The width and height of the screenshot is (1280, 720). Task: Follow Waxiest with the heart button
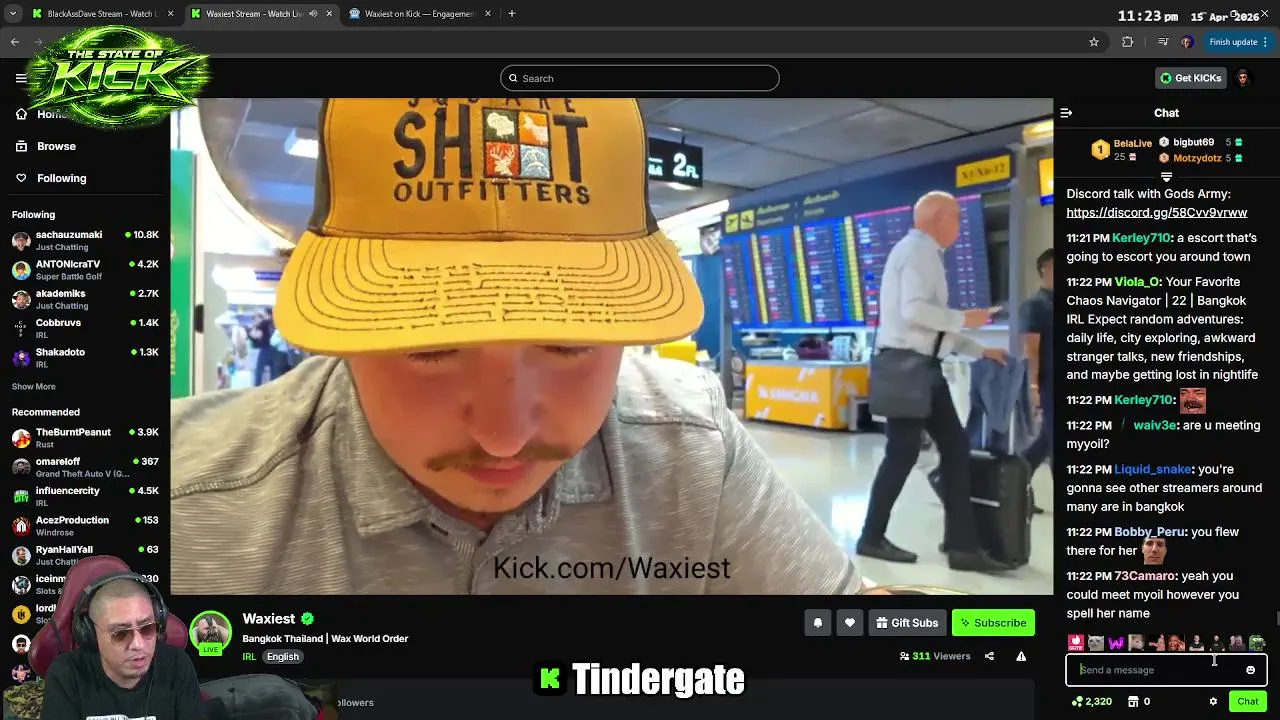pos(849,623)
